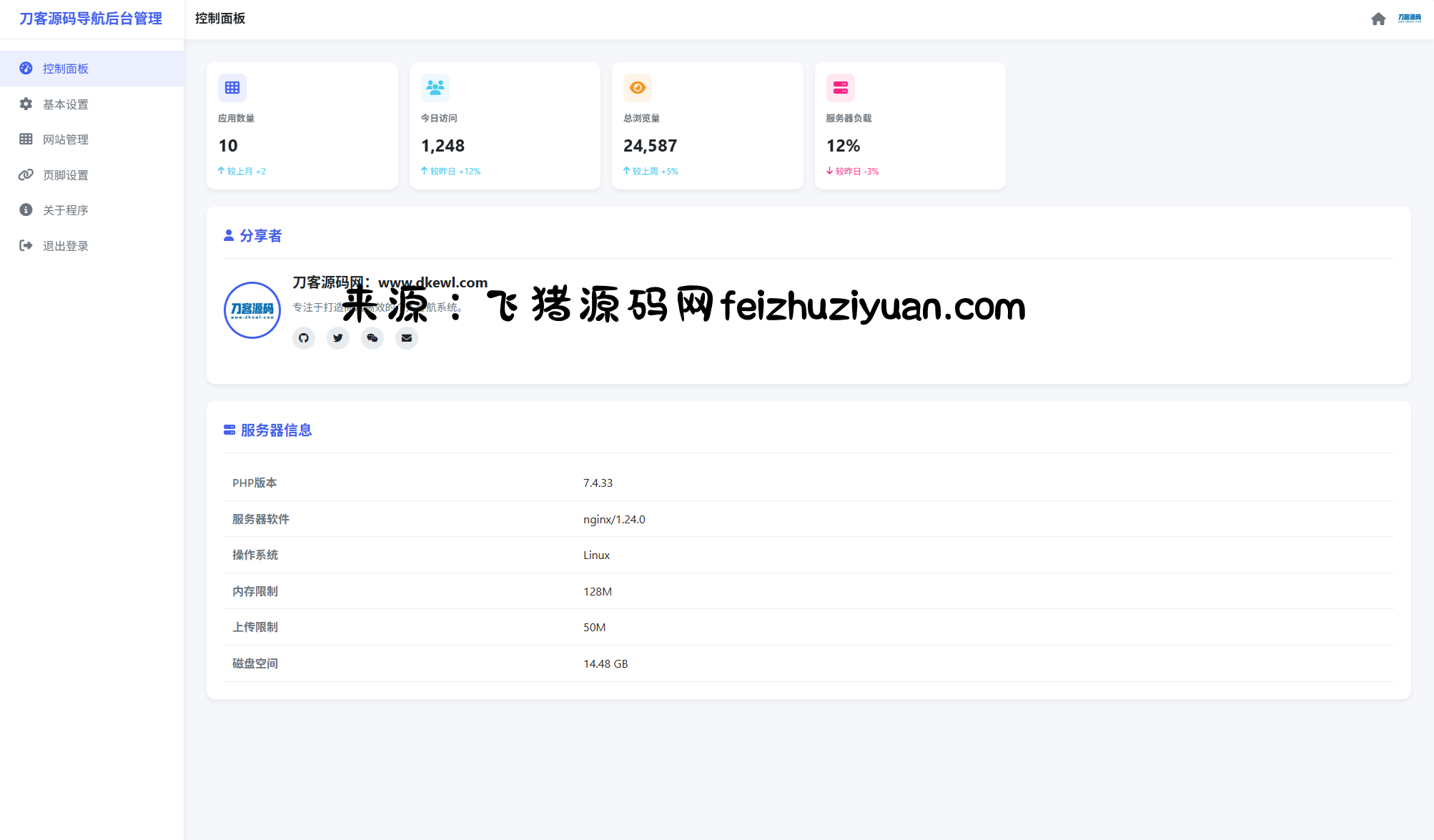Viewport: 1434px width, 840px height.
Task: Click the WeChat social icon
Action: coord(372,338)
